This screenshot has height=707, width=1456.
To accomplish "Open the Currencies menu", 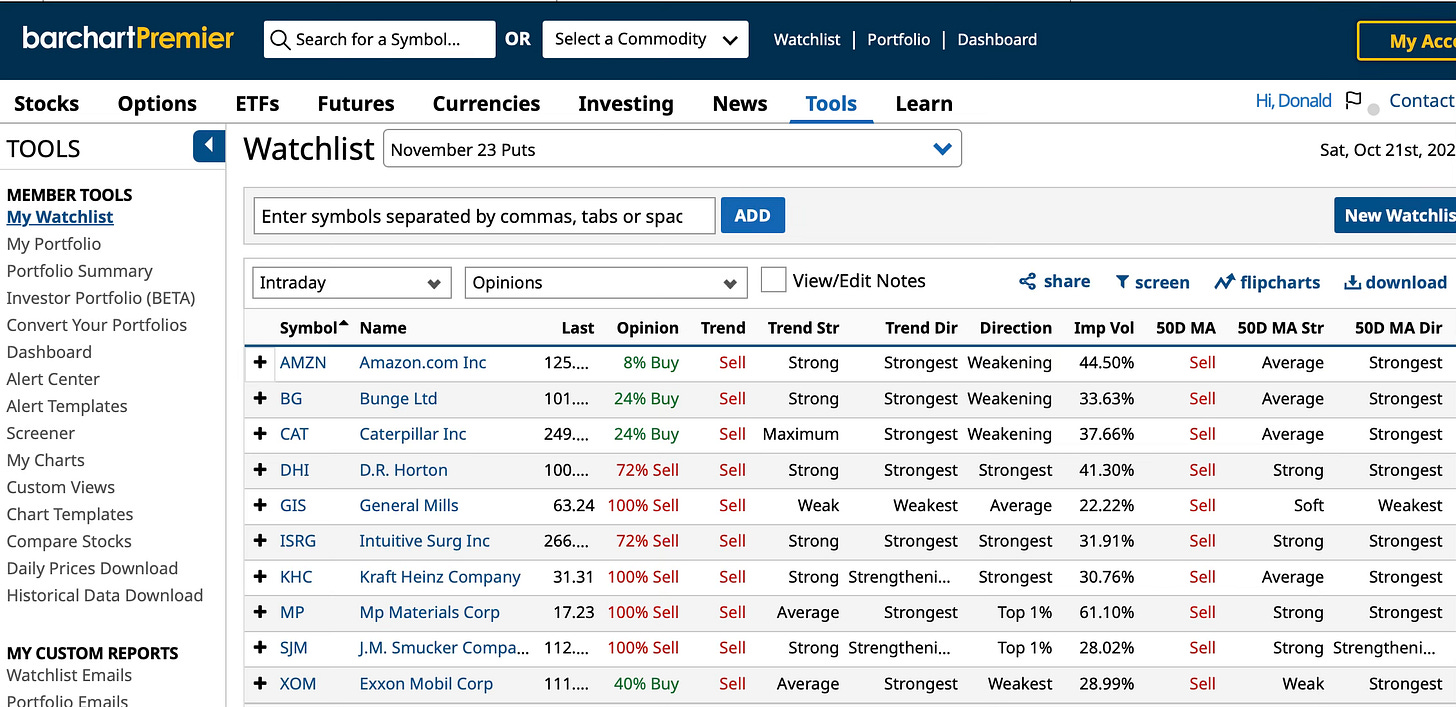I will (x=486, y=103).
